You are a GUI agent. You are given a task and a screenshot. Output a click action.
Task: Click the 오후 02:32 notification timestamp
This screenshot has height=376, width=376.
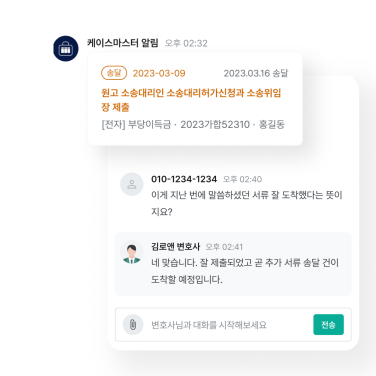tap(186, 43)
